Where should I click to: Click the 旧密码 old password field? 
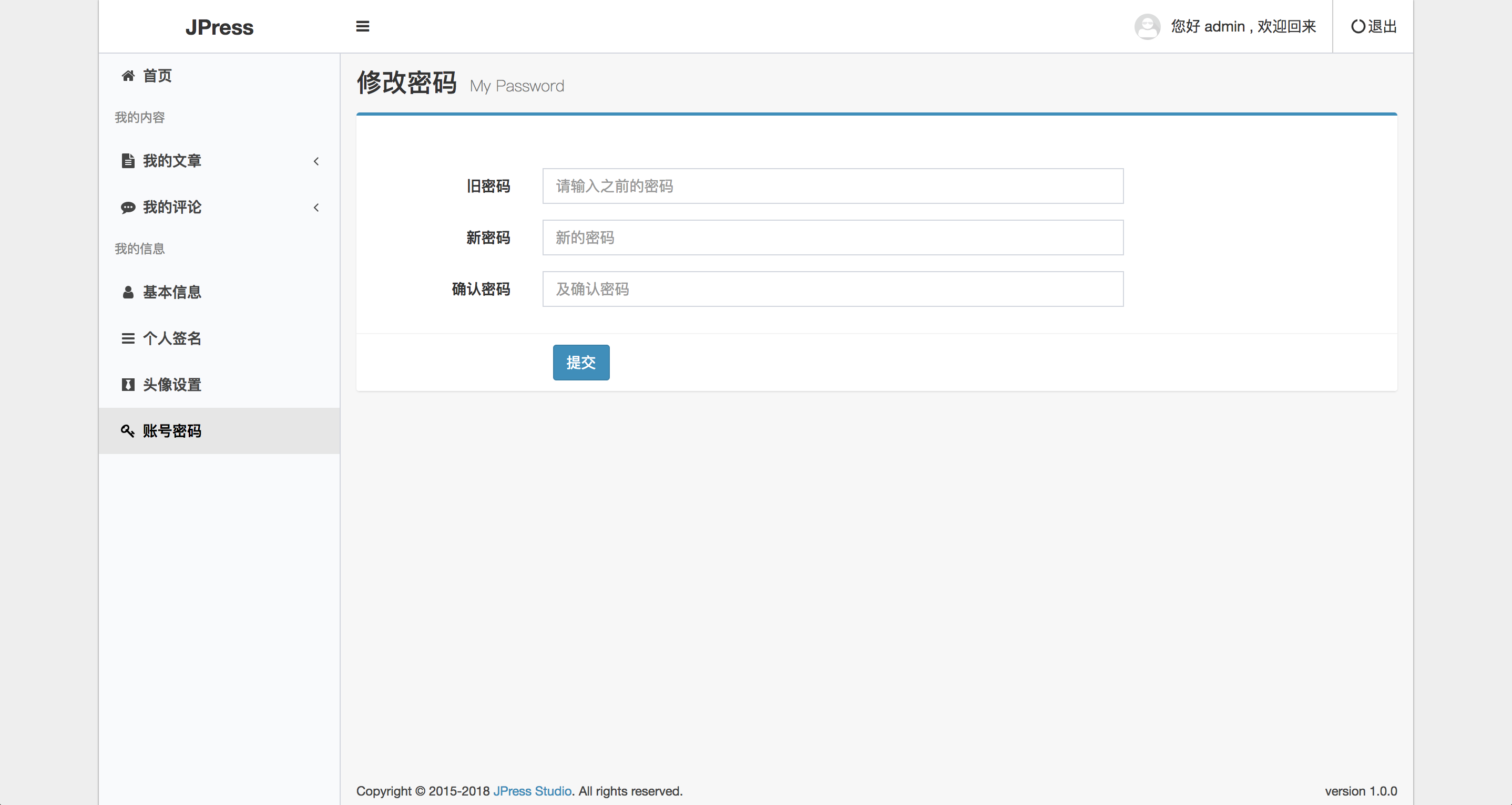point(832,186)
